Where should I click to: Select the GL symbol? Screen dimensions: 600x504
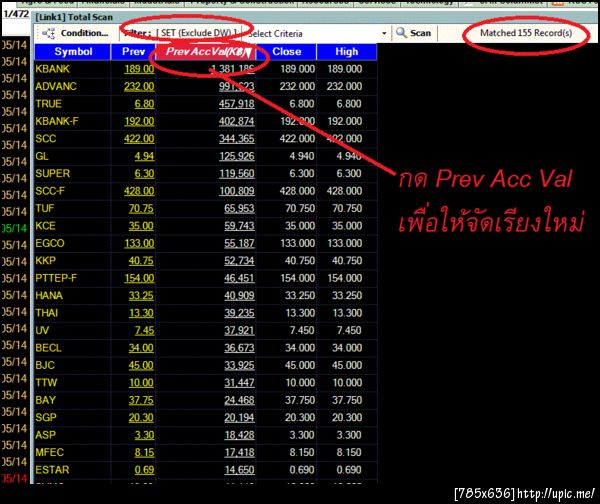[42, 156]
